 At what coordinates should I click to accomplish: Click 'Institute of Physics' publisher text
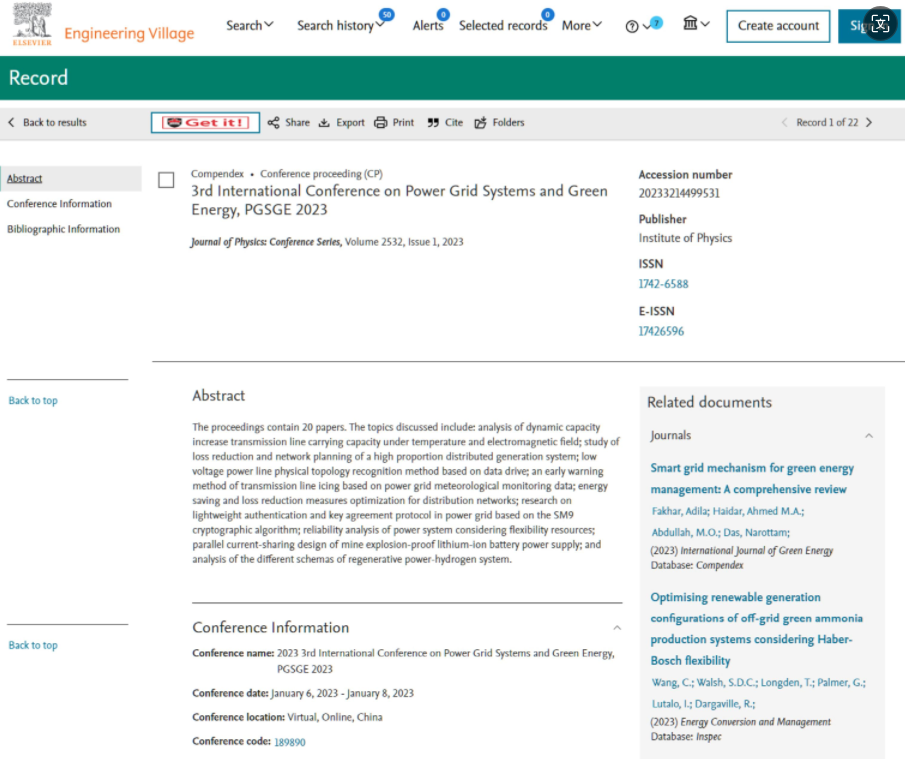(685, 238)
